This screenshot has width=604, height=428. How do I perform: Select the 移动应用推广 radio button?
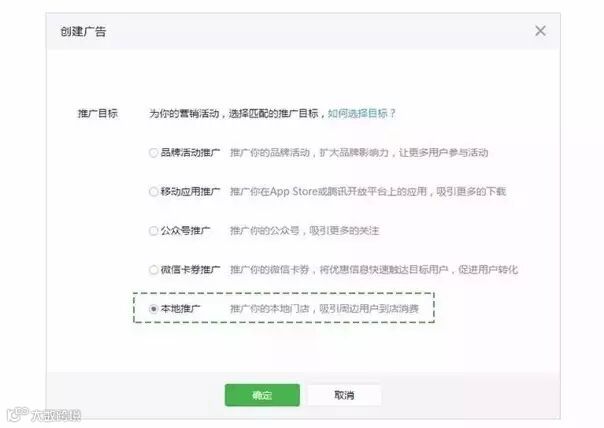(153, 192)
